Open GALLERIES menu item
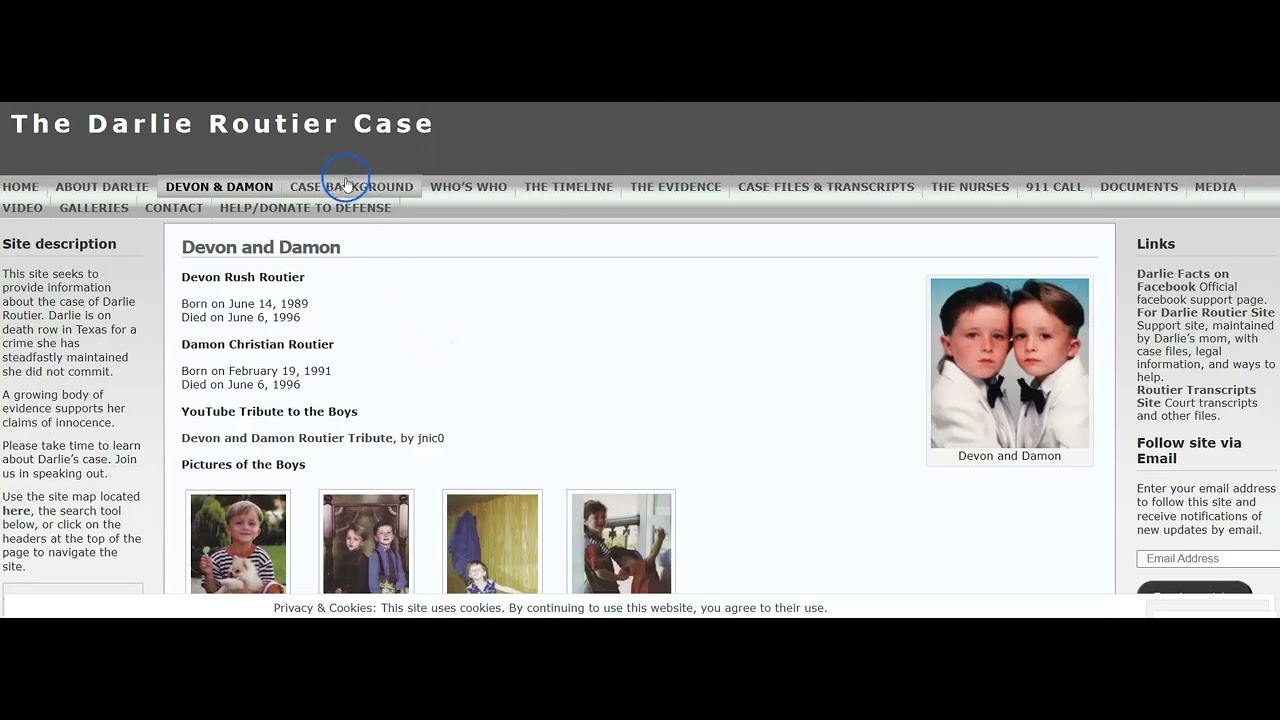Viewport: 1280px width, 720px height. [94, 208]
